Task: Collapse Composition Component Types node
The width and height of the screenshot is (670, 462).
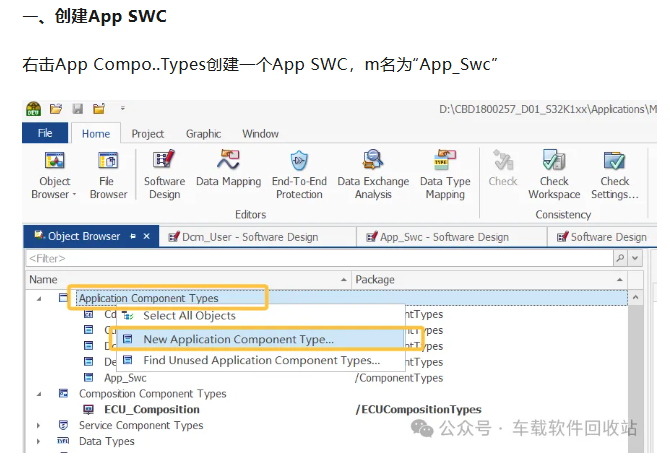Action: pos(39,394)
